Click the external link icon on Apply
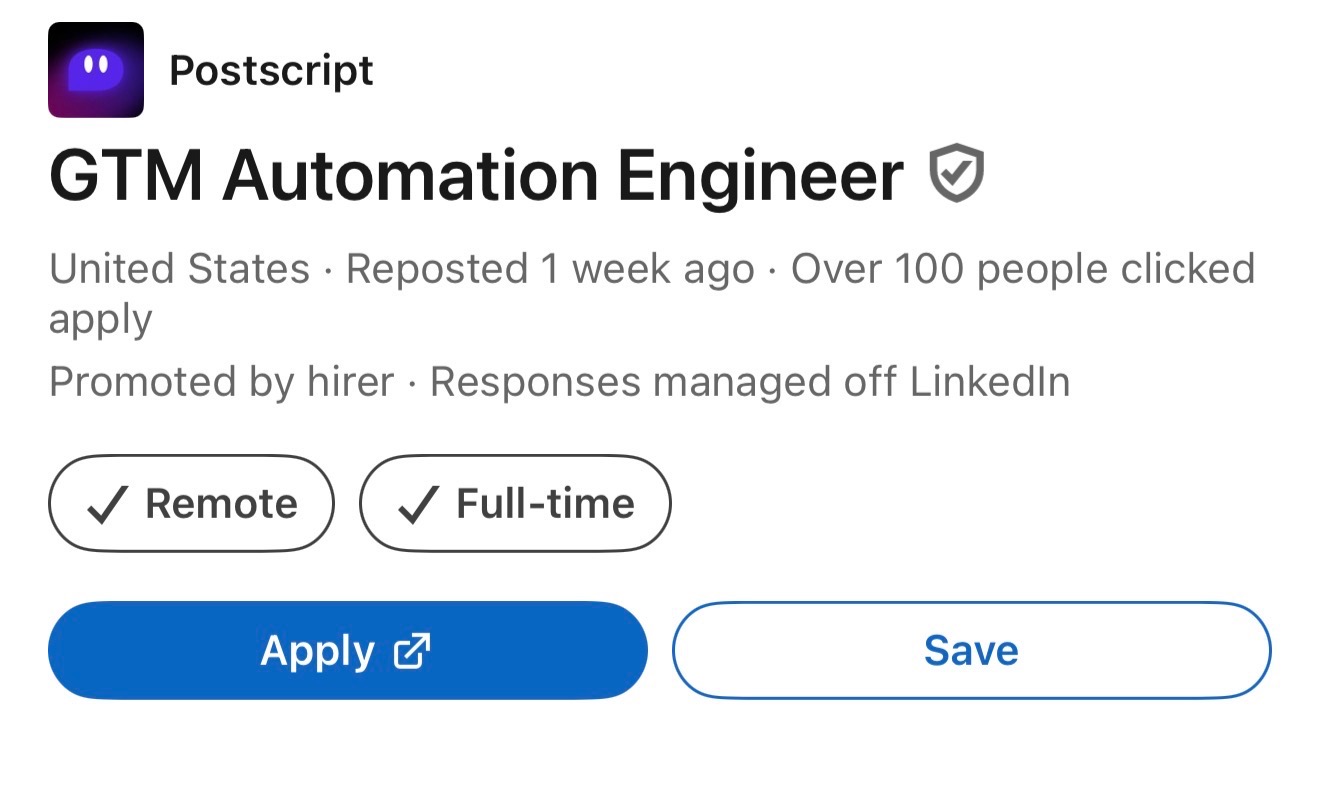Viewport: 1320px width, 787px height. point(412,651)
